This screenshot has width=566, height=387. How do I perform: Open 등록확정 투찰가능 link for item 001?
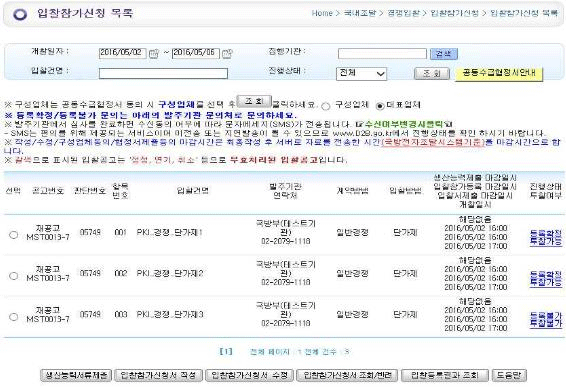tap(545, 237)
